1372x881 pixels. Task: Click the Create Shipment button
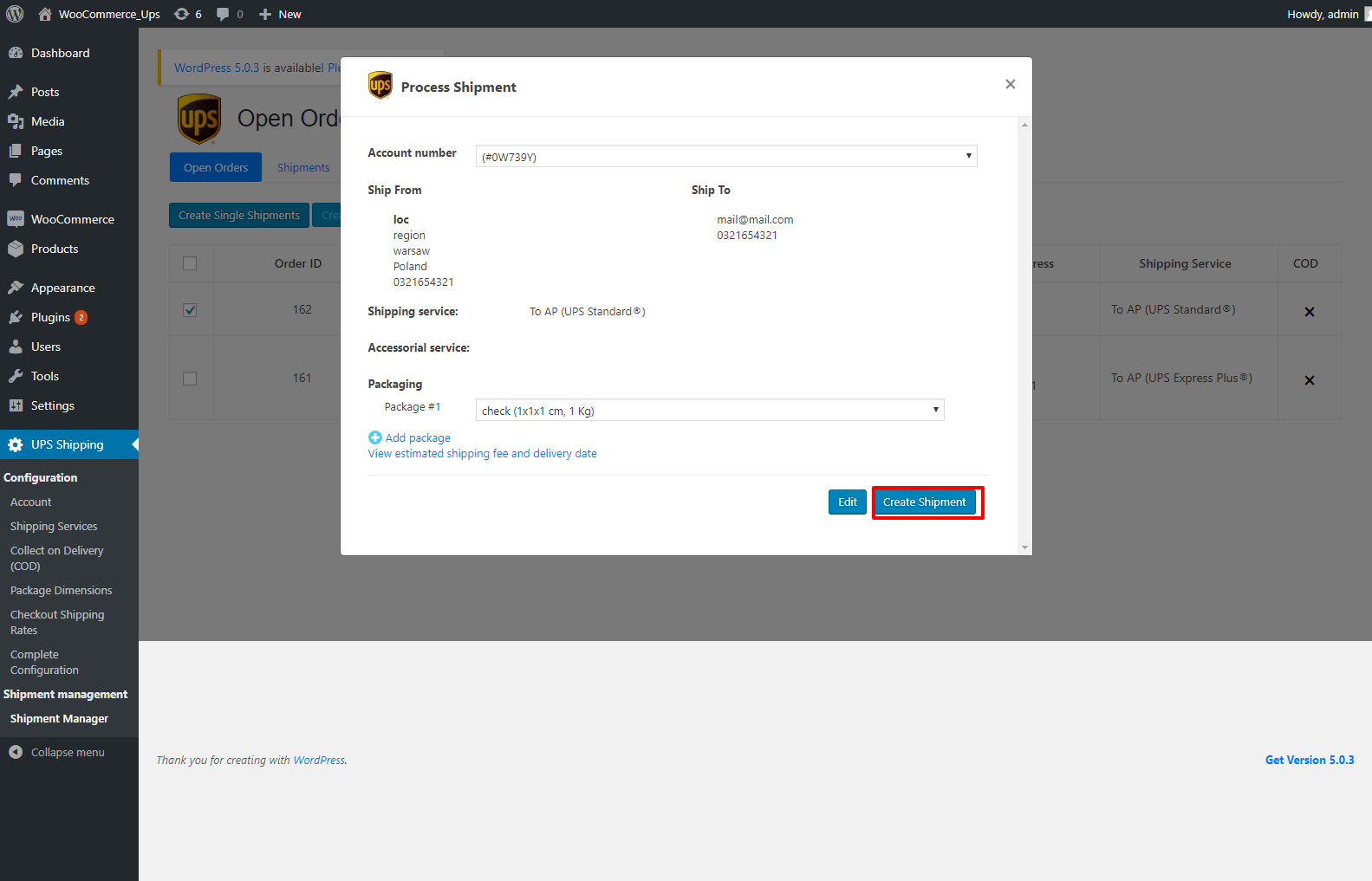(925, 502)
